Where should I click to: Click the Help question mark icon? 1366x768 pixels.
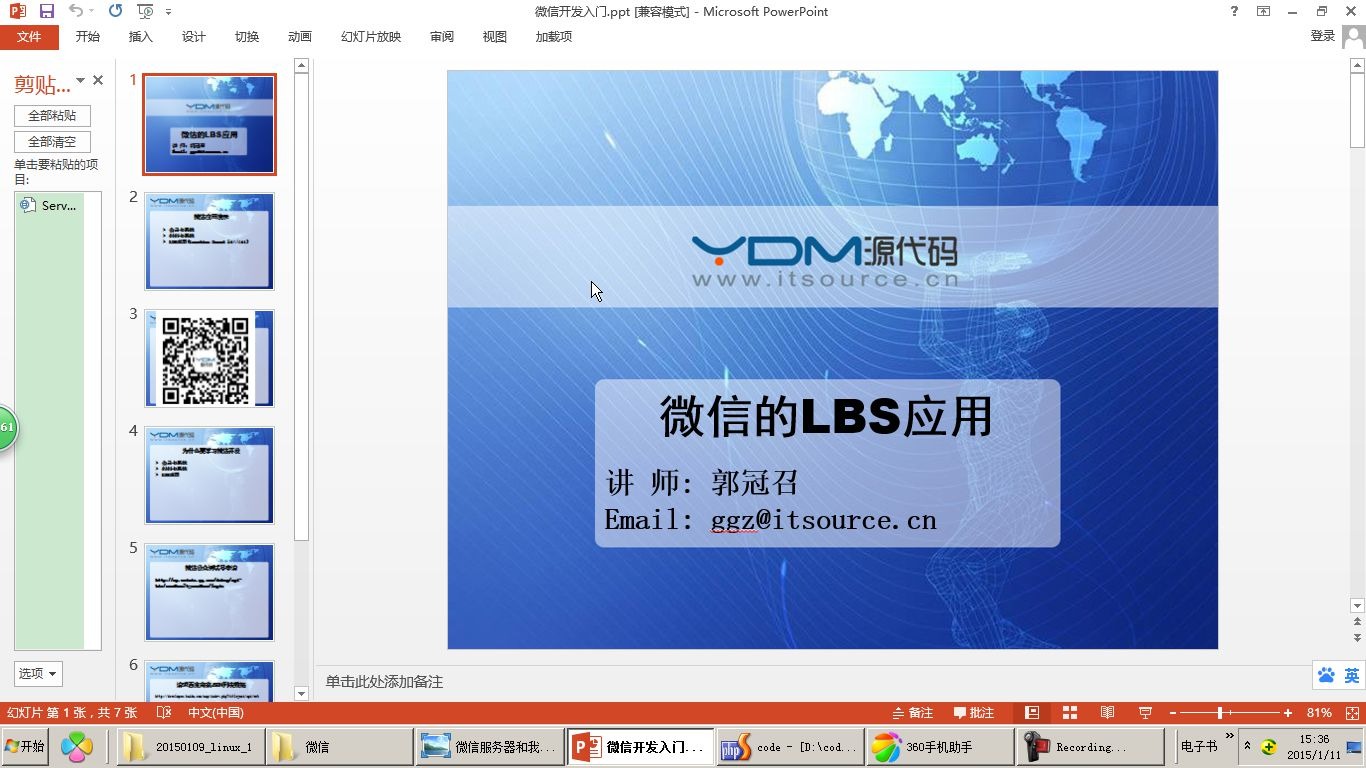[1235, 11]
